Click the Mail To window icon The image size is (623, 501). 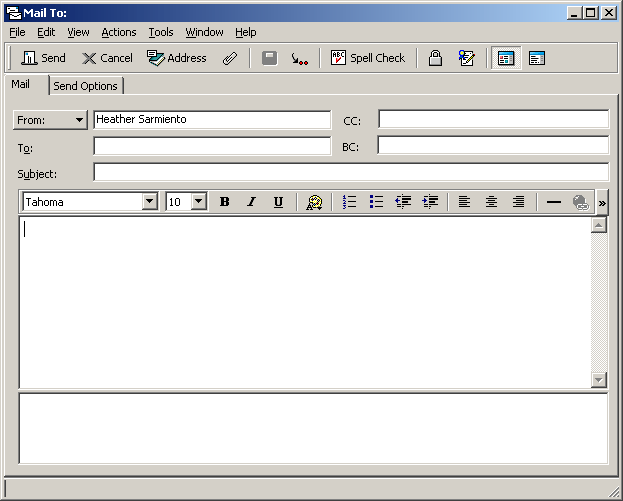click(14, 13)
